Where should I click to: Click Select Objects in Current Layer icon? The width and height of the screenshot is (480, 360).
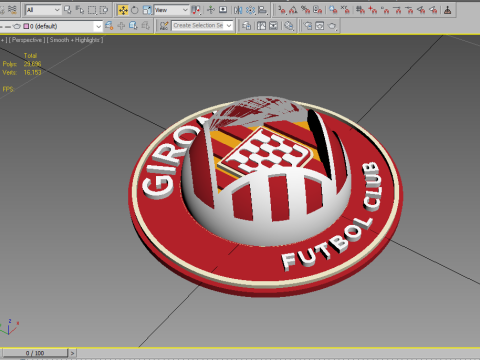pyautogui.click(x=133, y=26)
